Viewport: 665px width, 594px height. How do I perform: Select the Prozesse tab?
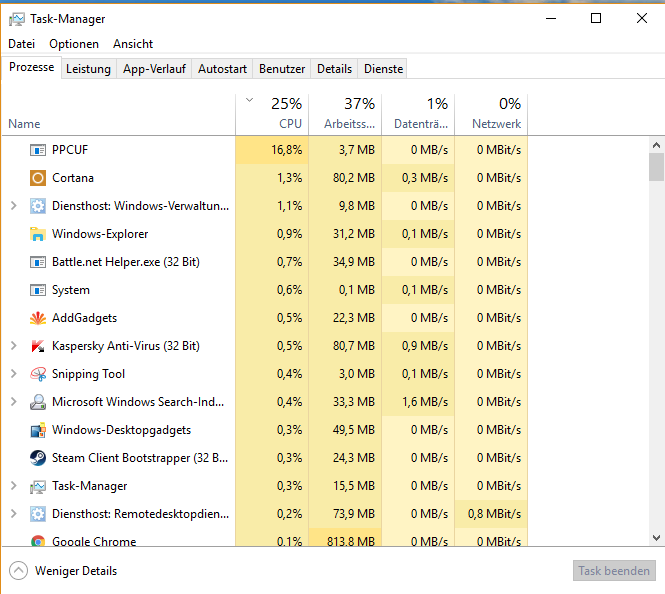32,67
